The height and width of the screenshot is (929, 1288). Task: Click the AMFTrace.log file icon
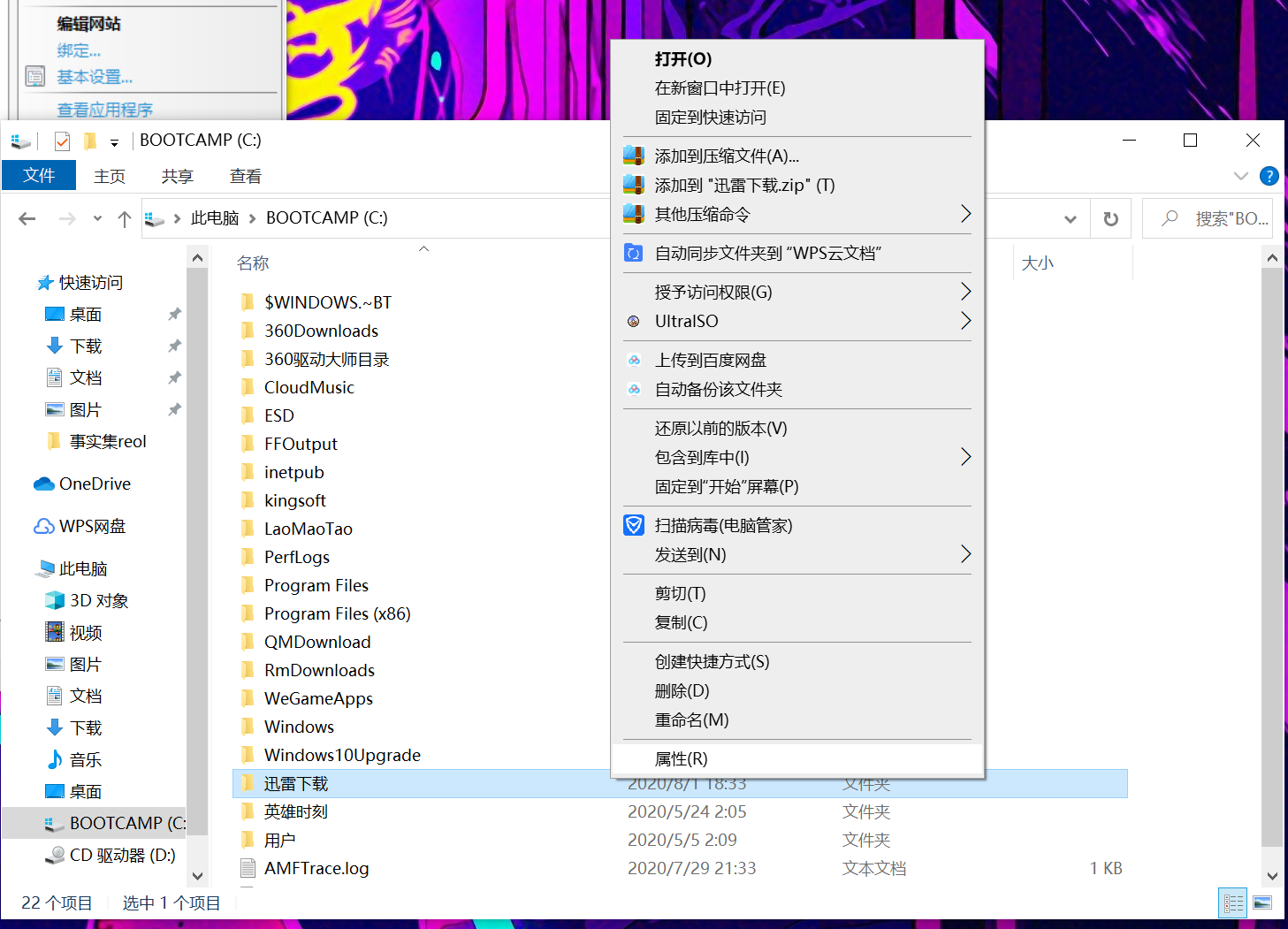(248, 868)
